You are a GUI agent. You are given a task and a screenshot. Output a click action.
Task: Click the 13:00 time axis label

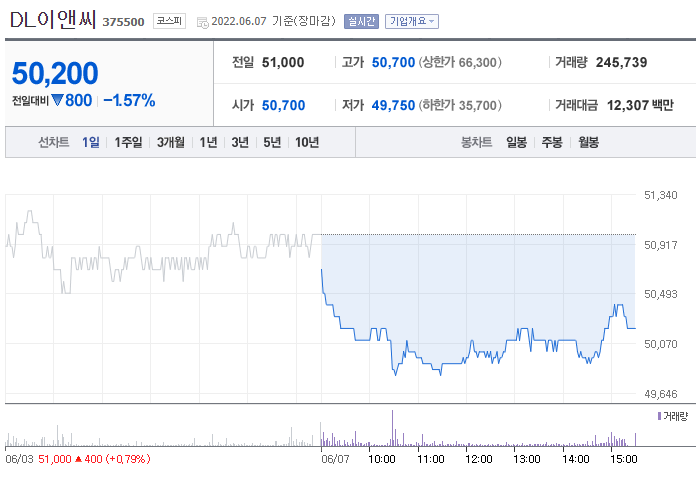tap(527, 459)
